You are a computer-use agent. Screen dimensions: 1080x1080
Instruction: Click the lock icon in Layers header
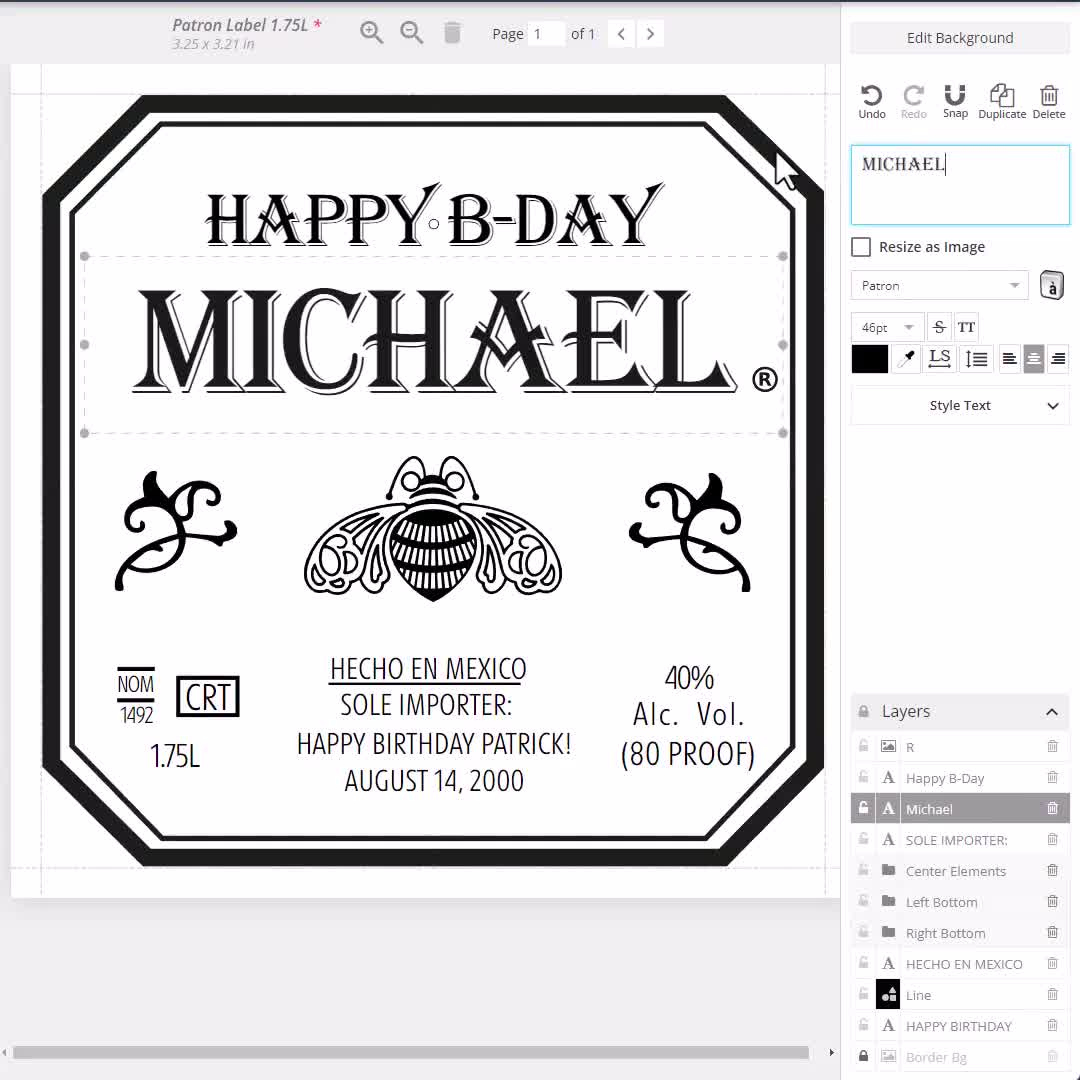click(x=863, y=712)
